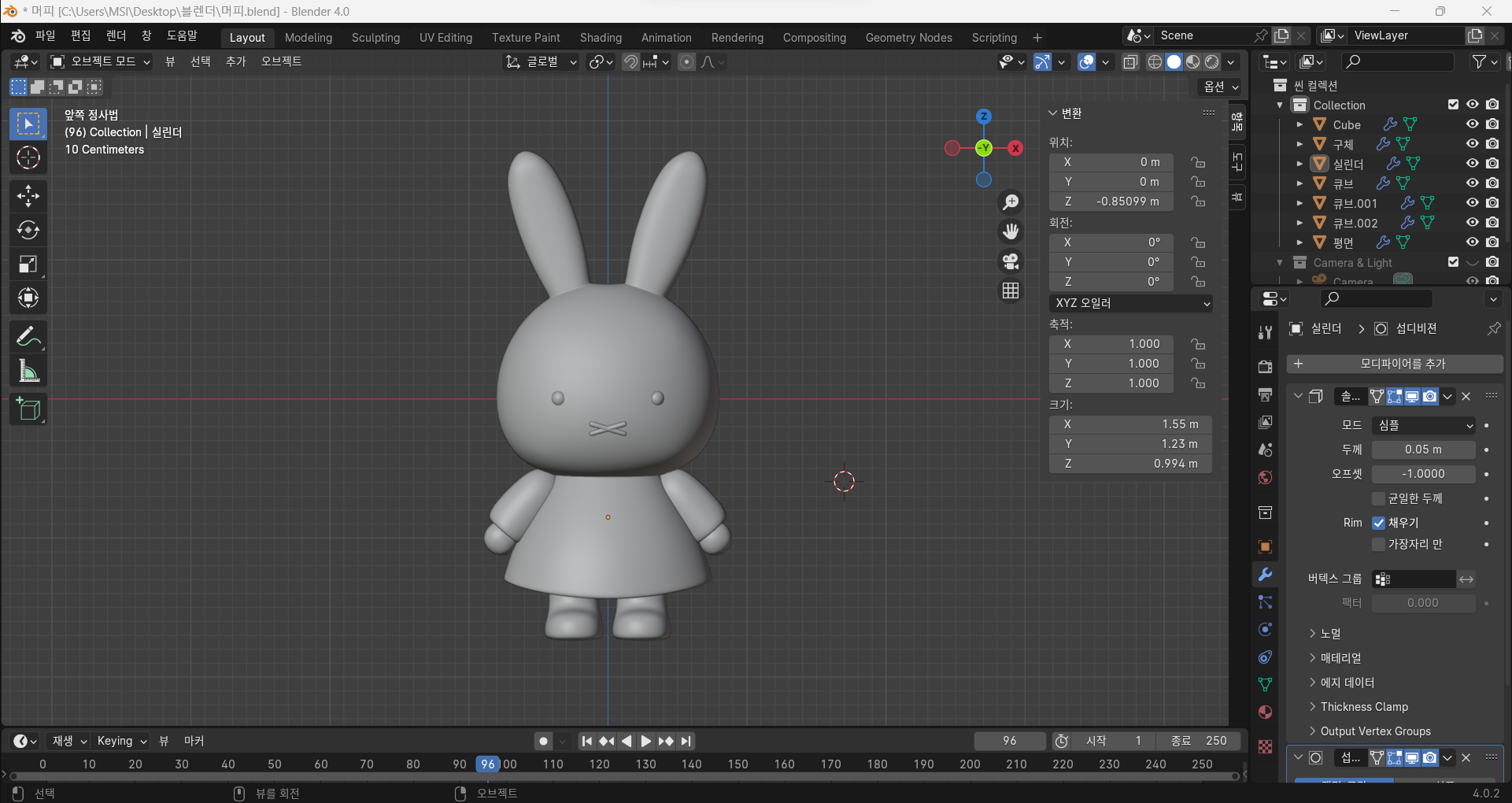1512x803 pixels.
Task: Switch to rendered viewport shading
Action: click(1212, 61)
